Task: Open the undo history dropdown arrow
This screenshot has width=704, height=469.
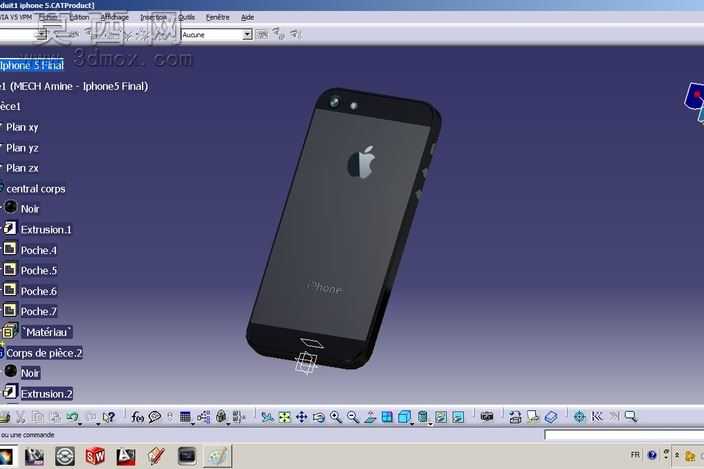Action: coord(80,424)
